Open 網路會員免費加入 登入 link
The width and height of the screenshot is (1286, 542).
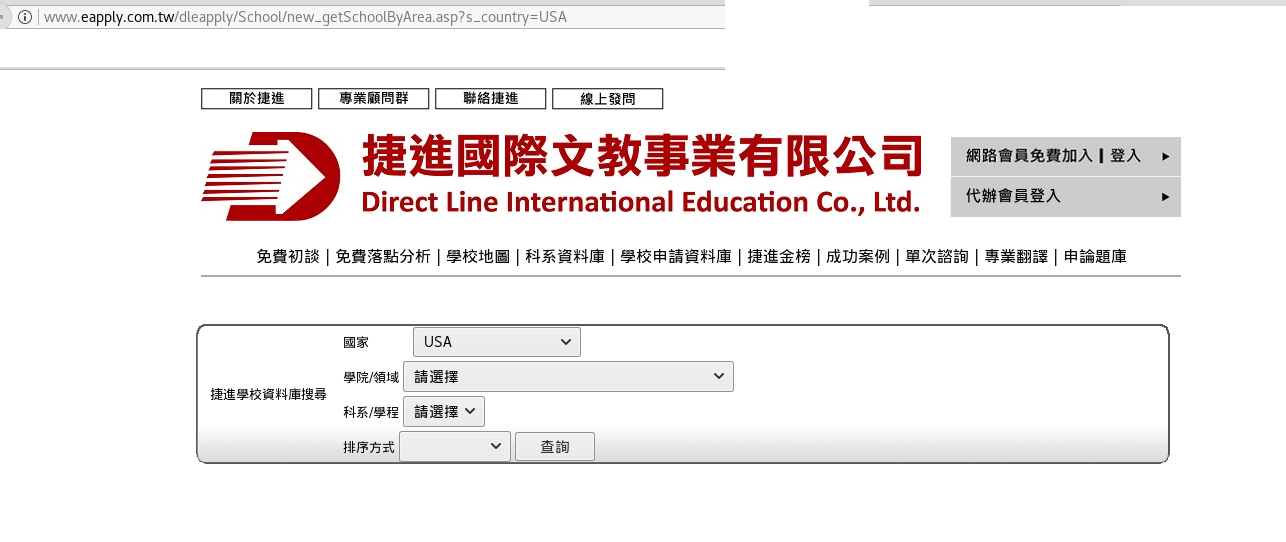[x=1053, y=156]
